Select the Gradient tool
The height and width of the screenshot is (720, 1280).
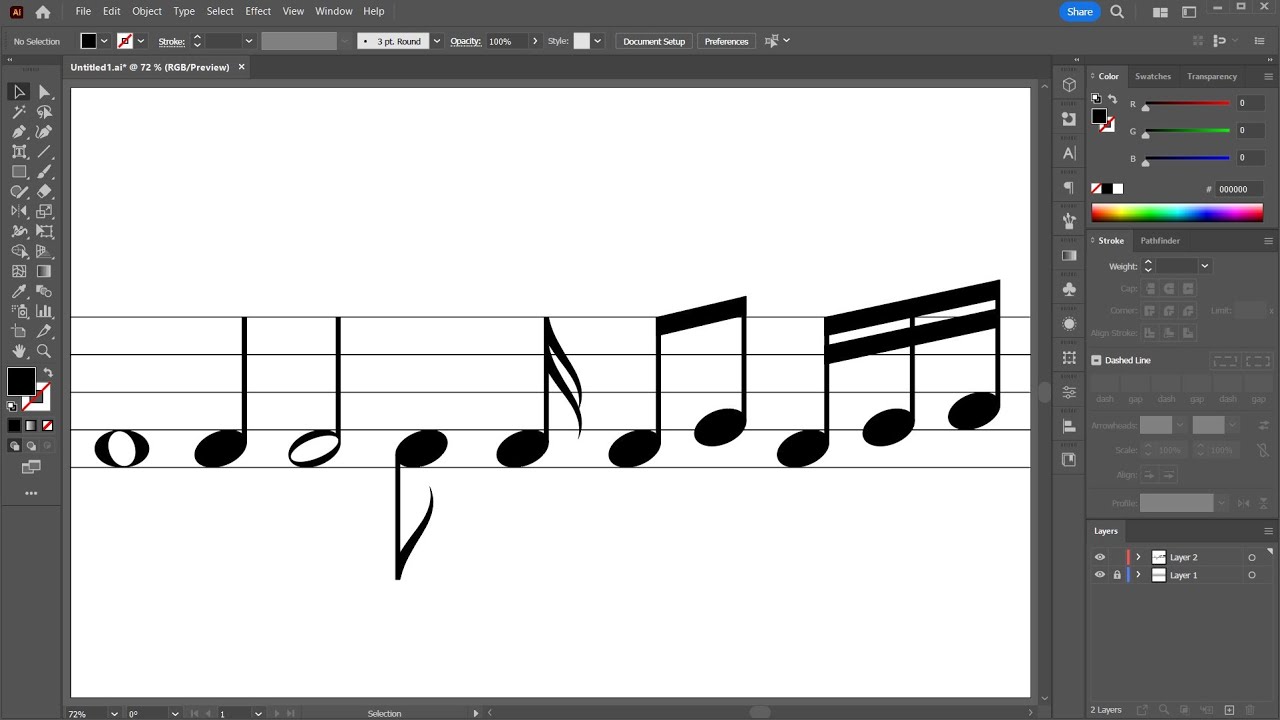[x=44, y=271]
